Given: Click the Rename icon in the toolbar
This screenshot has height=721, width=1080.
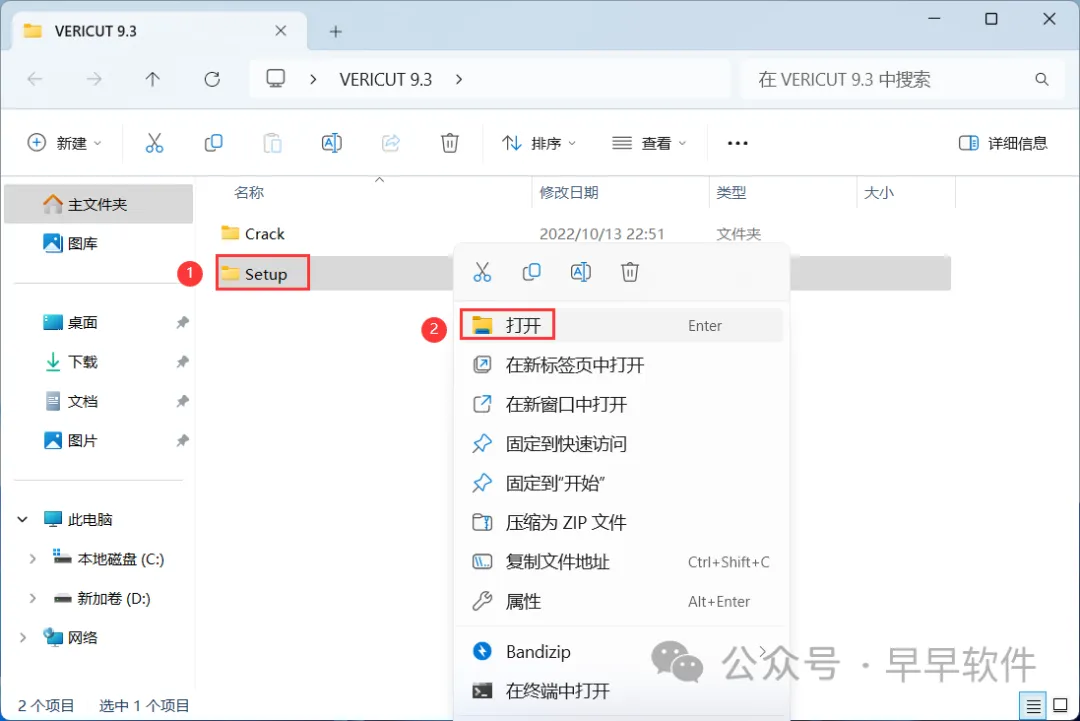Looking at the screenshot, I should point(331,143).
